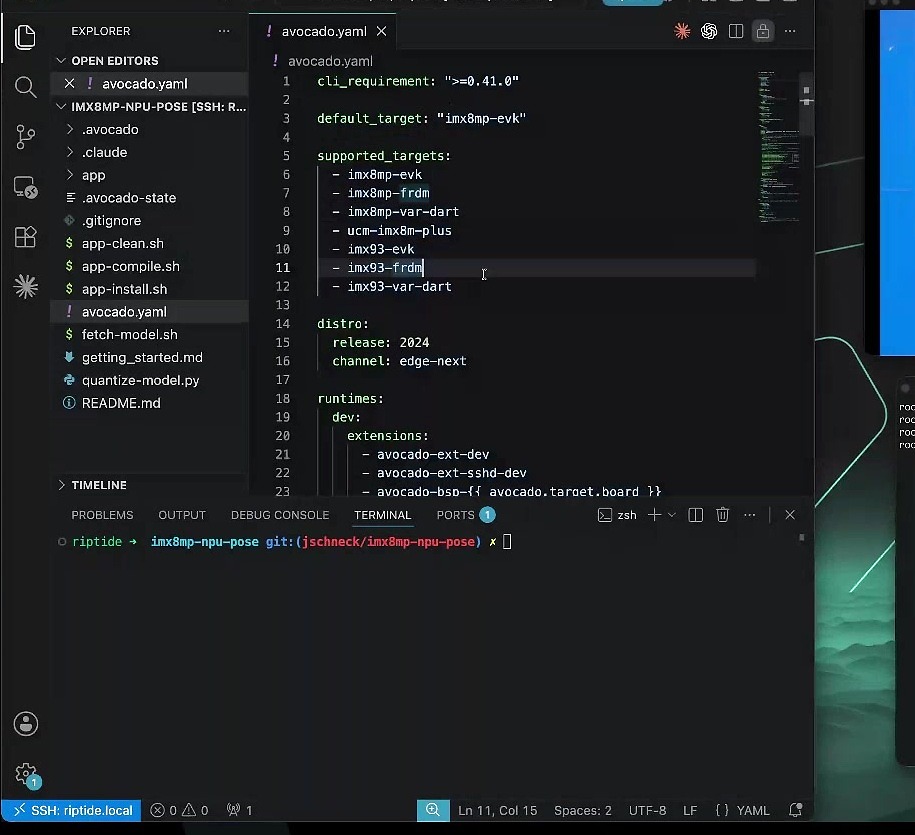Open the Source Control view
The width and height of the screenshot is (915, 835).
[25, 138]
